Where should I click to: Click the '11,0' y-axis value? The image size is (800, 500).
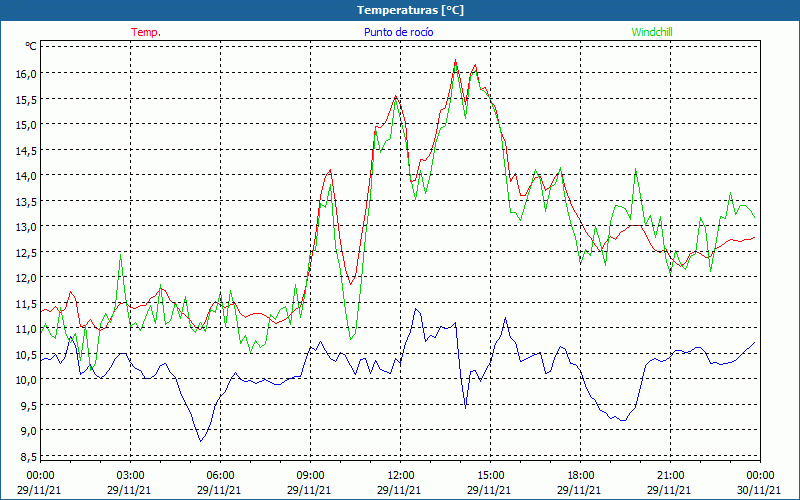pyautogui.click(x=27, y=329)
